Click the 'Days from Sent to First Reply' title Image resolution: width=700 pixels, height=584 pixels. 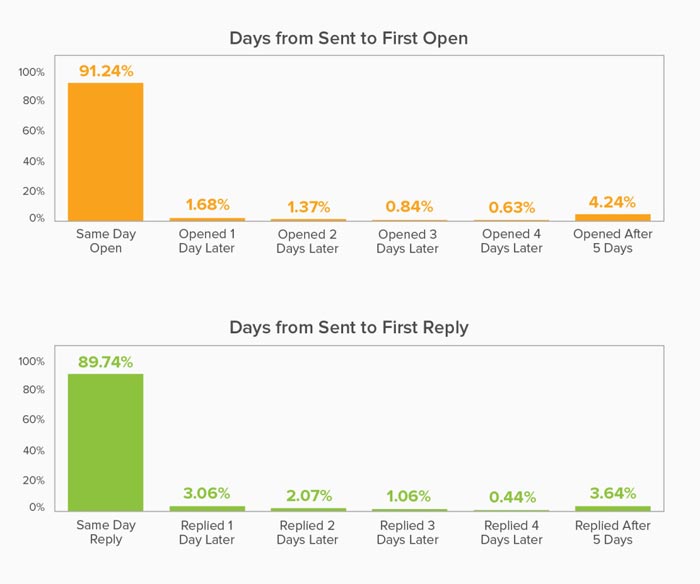click(x=349, y=327)
